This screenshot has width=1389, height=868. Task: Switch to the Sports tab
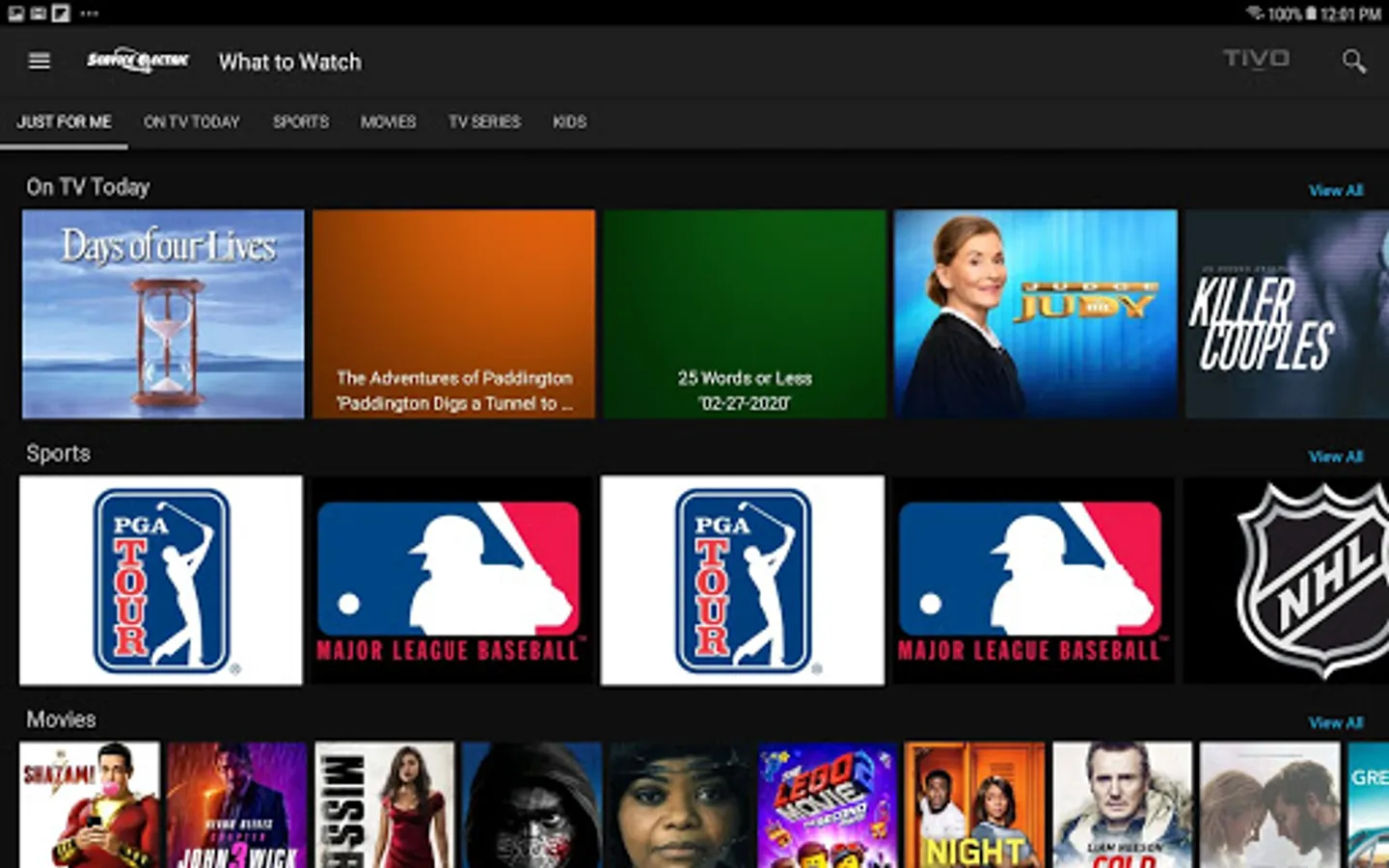300,122
